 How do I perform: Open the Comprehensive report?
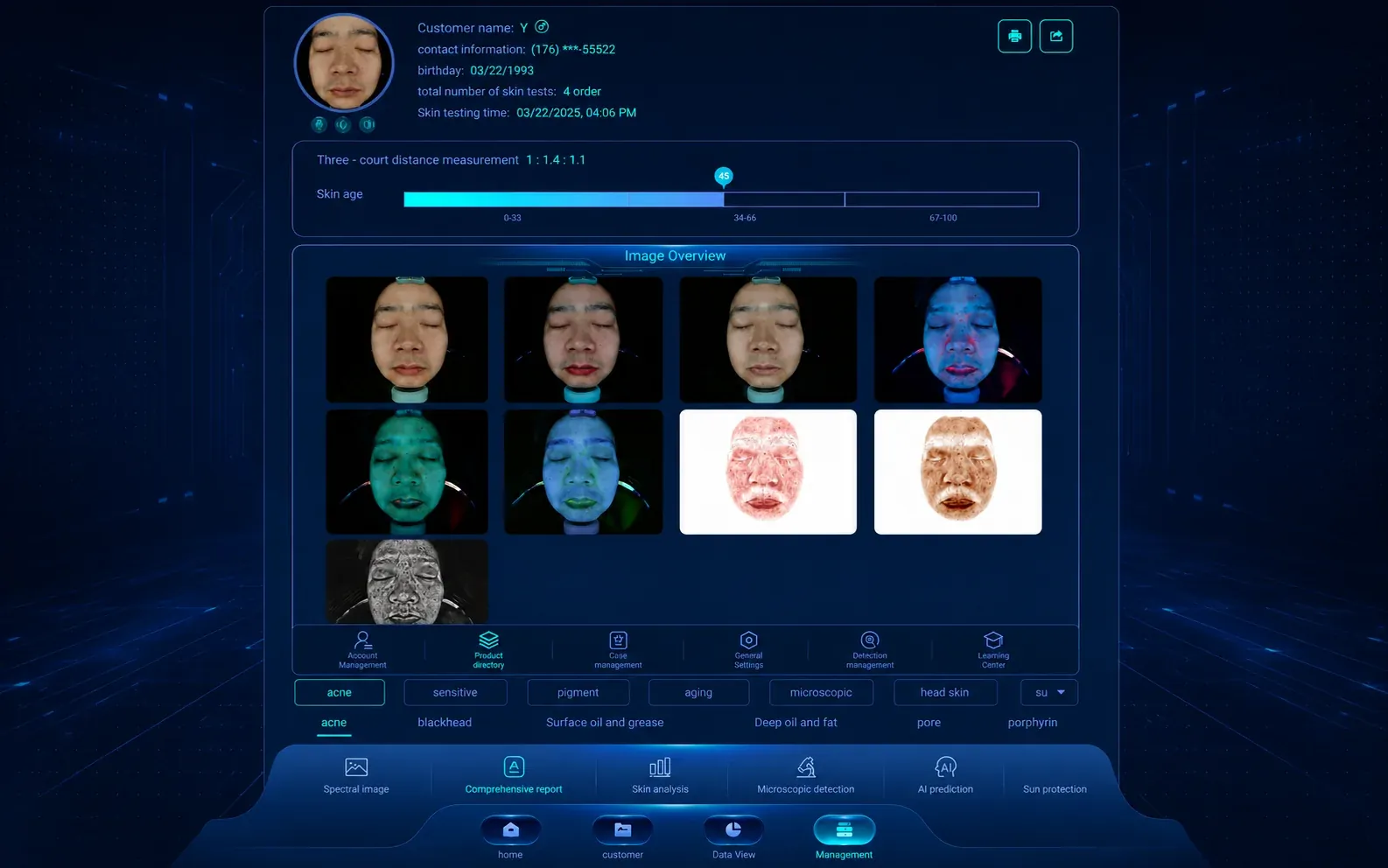pos(514,775)
